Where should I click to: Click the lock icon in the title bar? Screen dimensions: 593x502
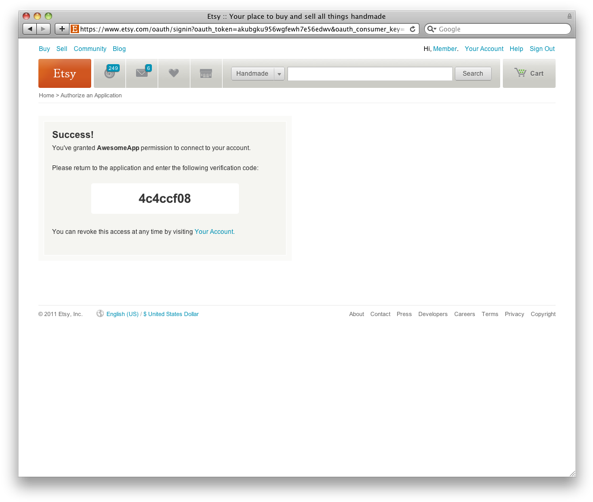tap(569, 16)
